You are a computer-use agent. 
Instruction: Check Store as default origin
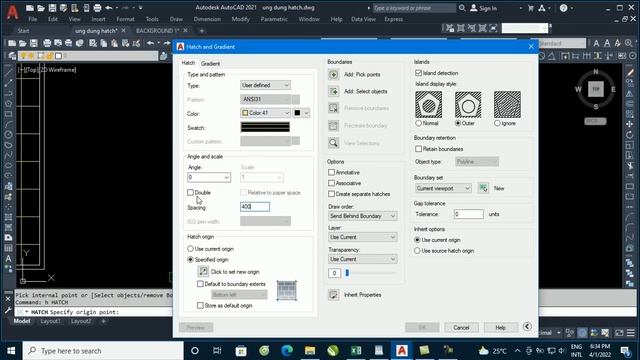point(200,305)
